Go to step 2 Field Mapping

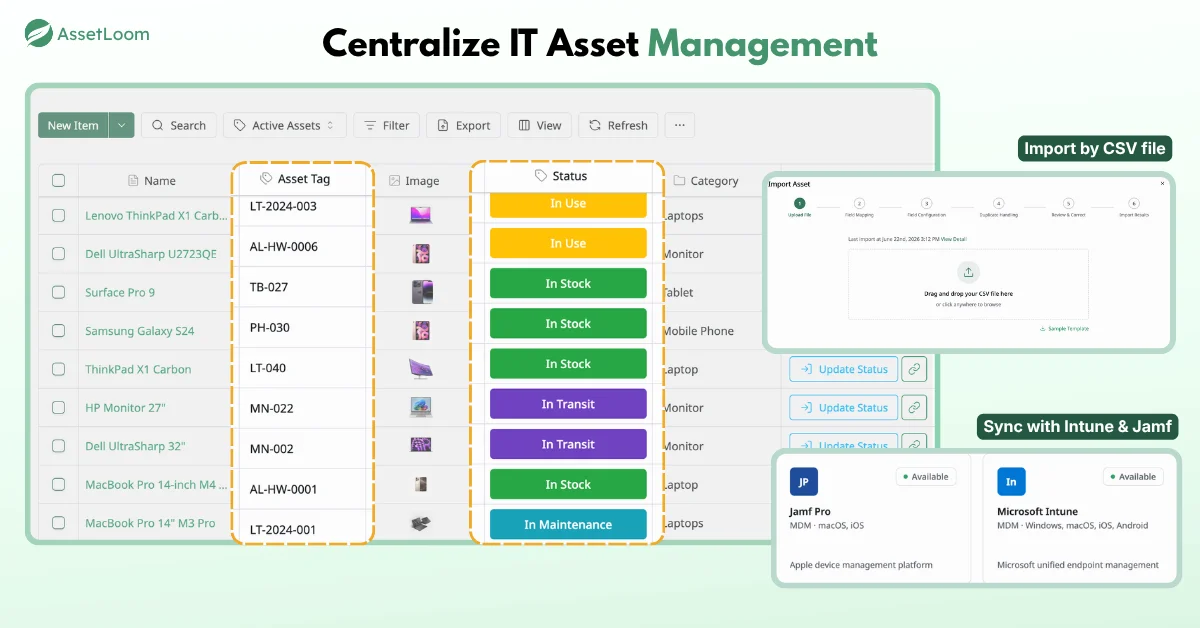(859, 207)
